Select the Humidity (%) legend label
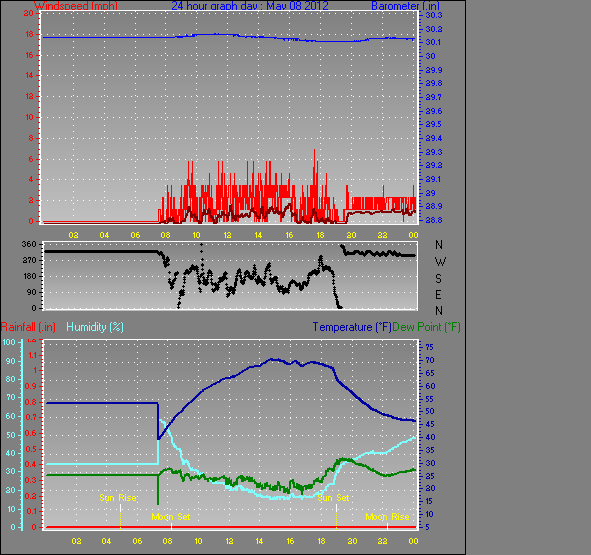Screen dimensions: 591x555 [x=95, y=327]
